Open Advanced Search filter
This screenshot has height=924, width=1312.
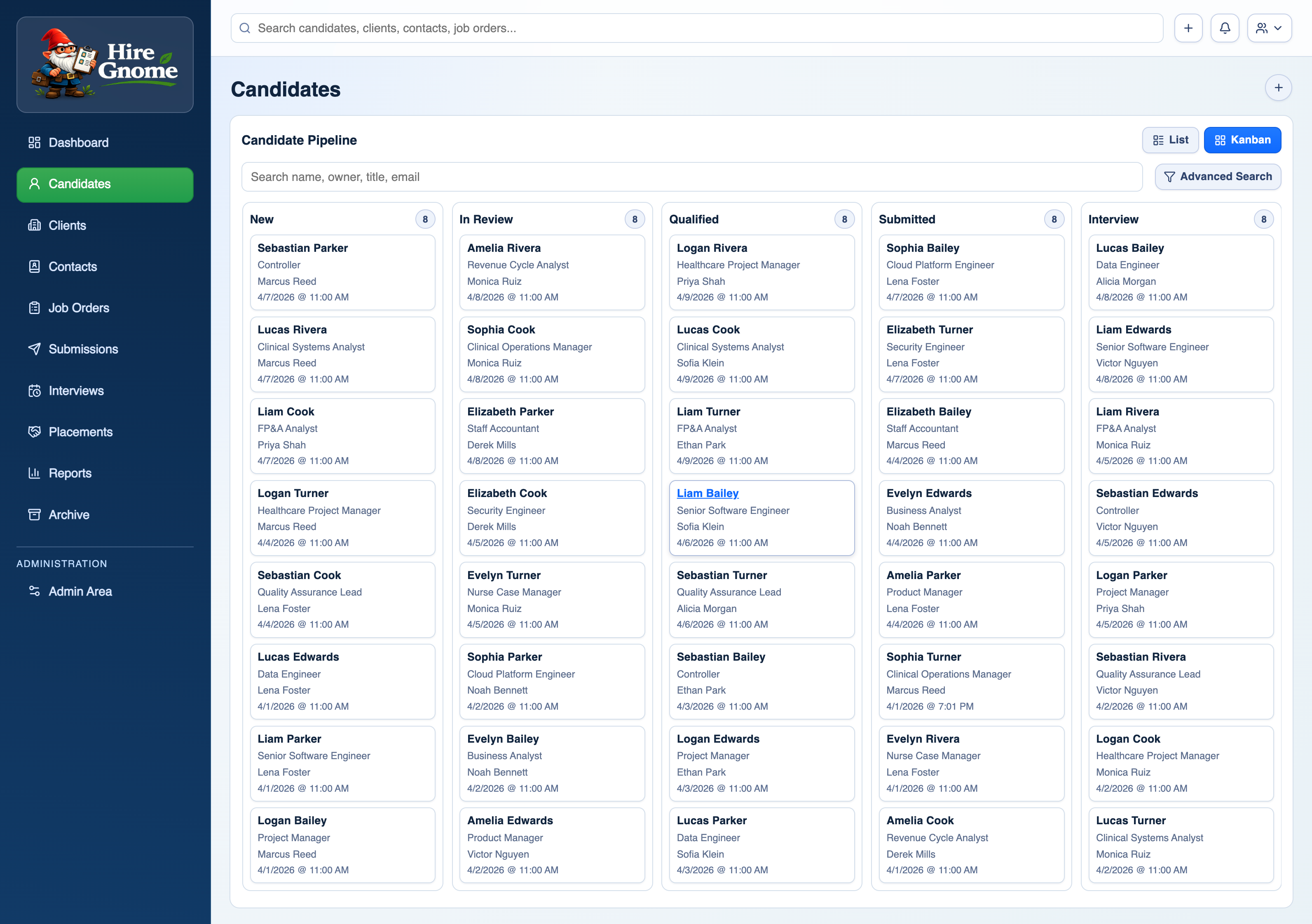(x=1218, y=176)
